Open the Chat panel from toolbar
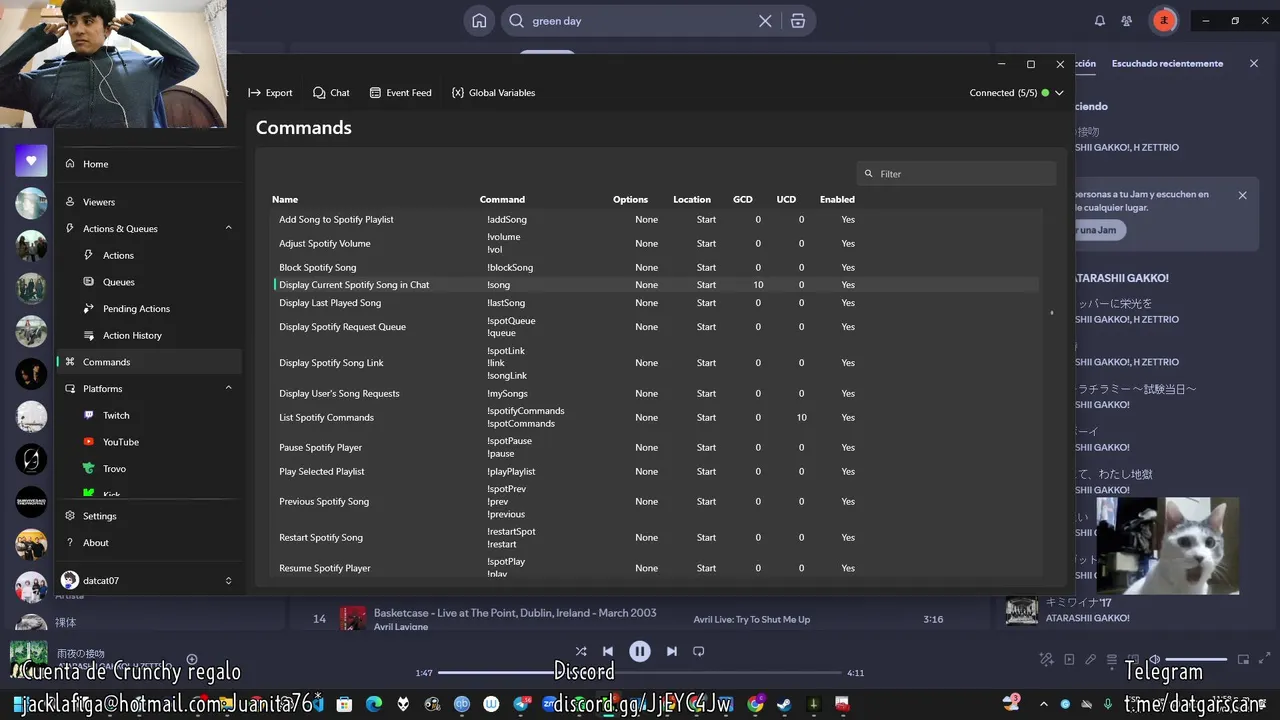Screen dimensions: 1280x720 331,92
